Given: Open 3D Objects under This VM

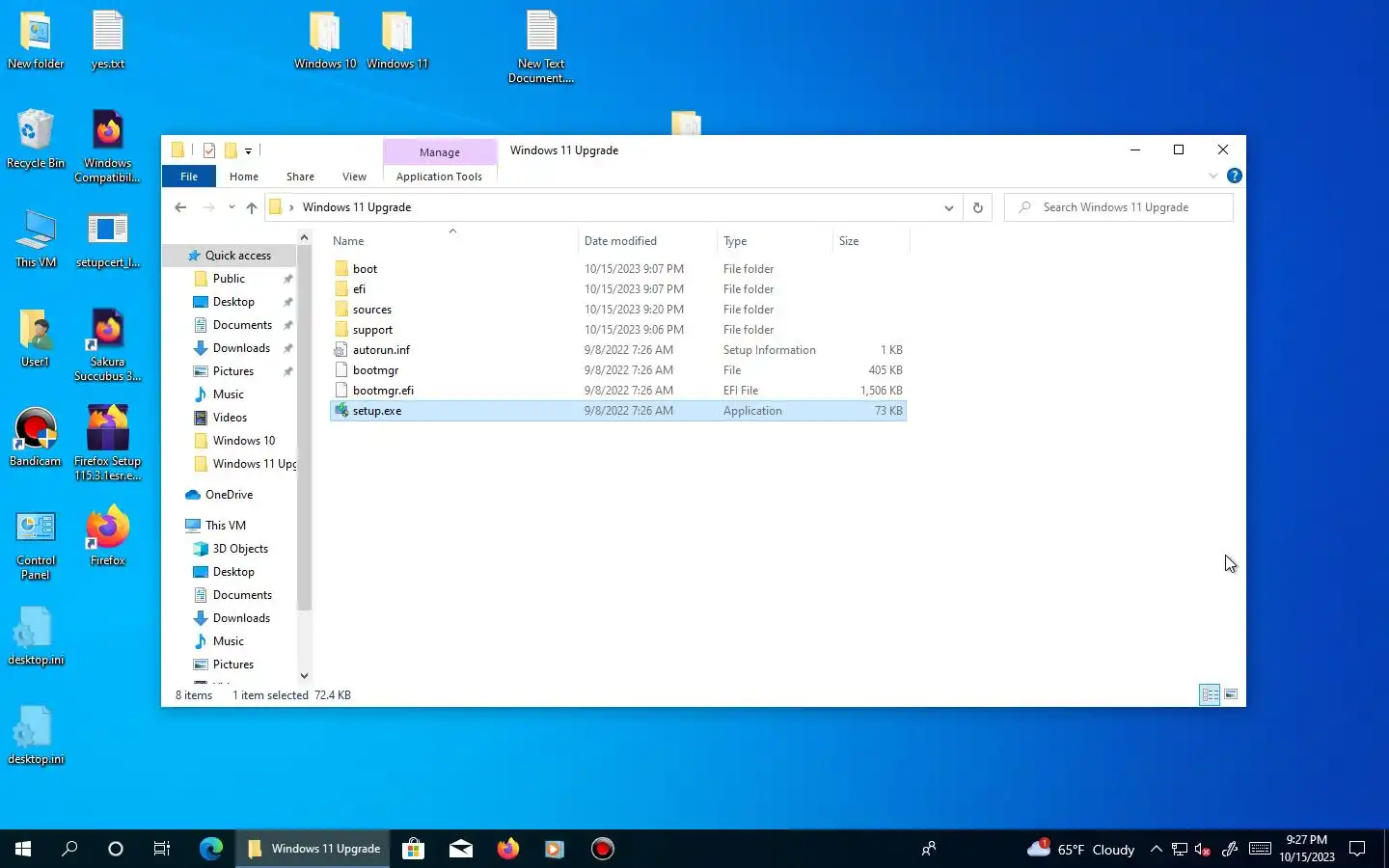Looking at the screenshot, I should 240,549.
